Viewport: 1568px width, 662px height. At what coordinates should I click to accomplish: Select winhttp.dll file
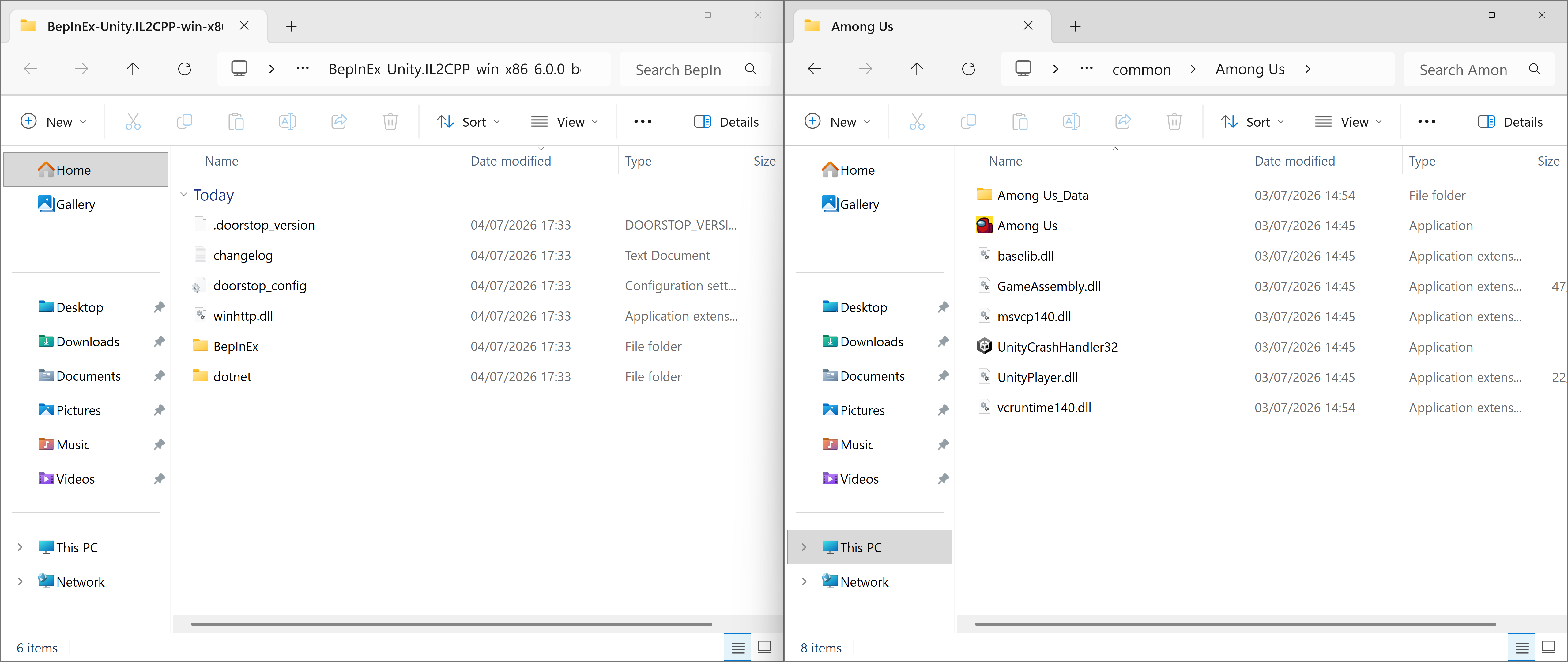click(243, 315)
